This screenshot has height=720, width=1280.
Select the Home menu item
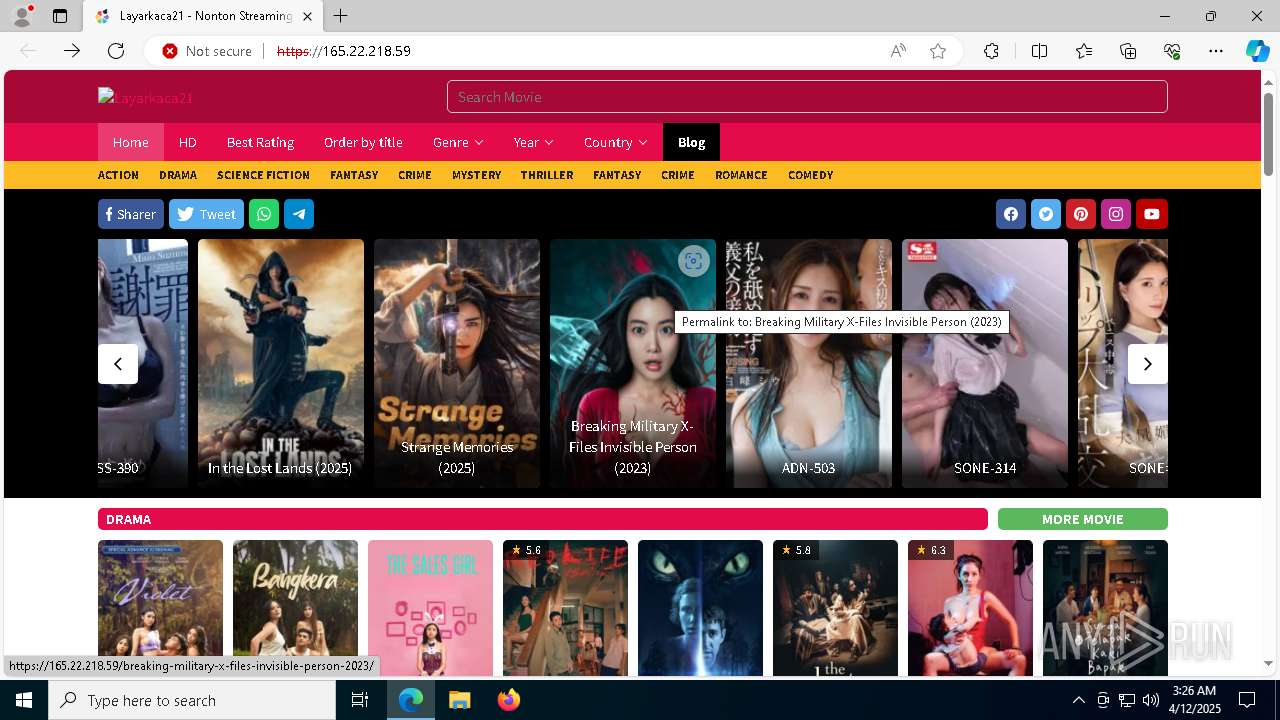[130, 142]
